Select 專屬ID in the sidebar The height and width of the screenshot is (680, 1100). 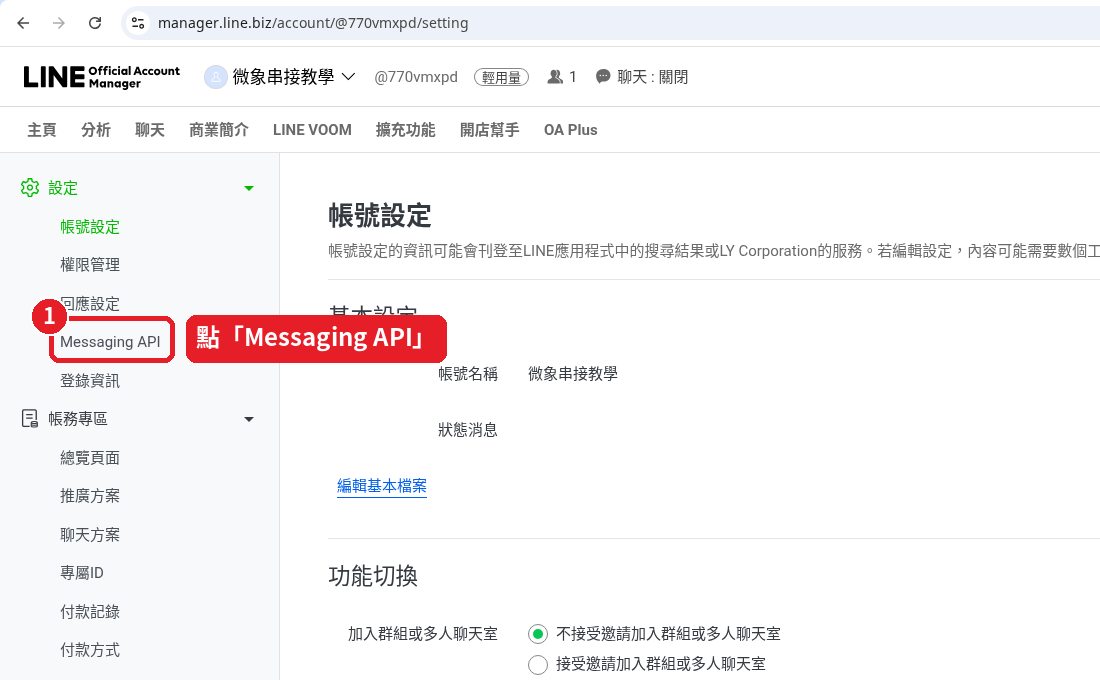click(82, 573)
